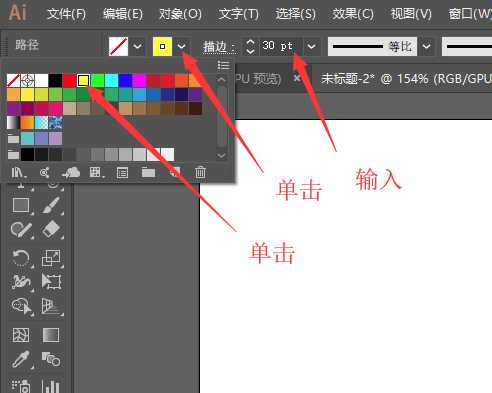Screen dimensions: 492x393
Task: Open the 选择(S) menu
Action: 296,14
